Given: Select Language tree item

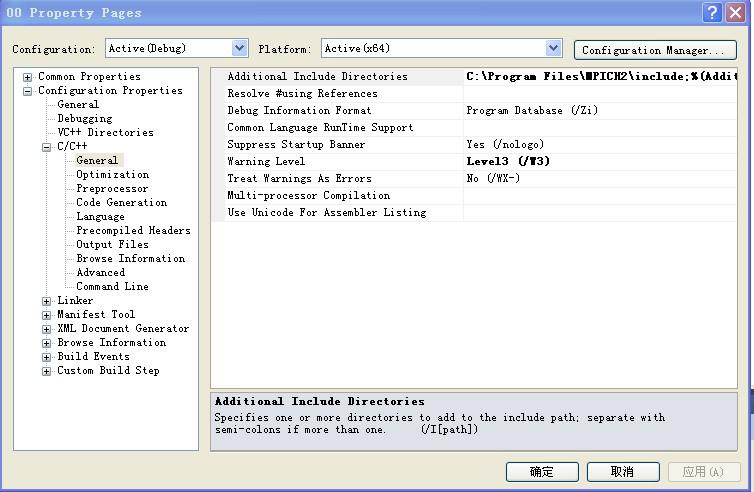Looking at the screenshot, I should coord(100,216).
